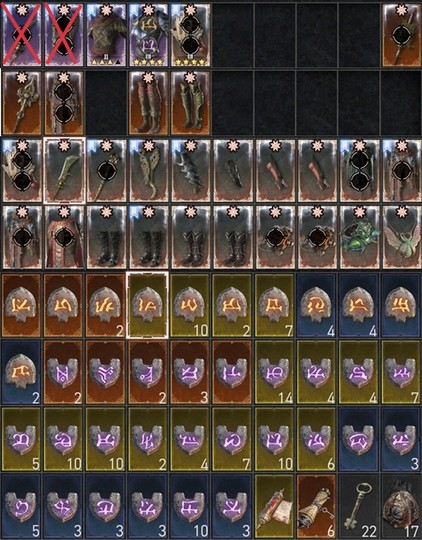
Task: Click the top row item on the far right
Action: (x=401, y=34)
